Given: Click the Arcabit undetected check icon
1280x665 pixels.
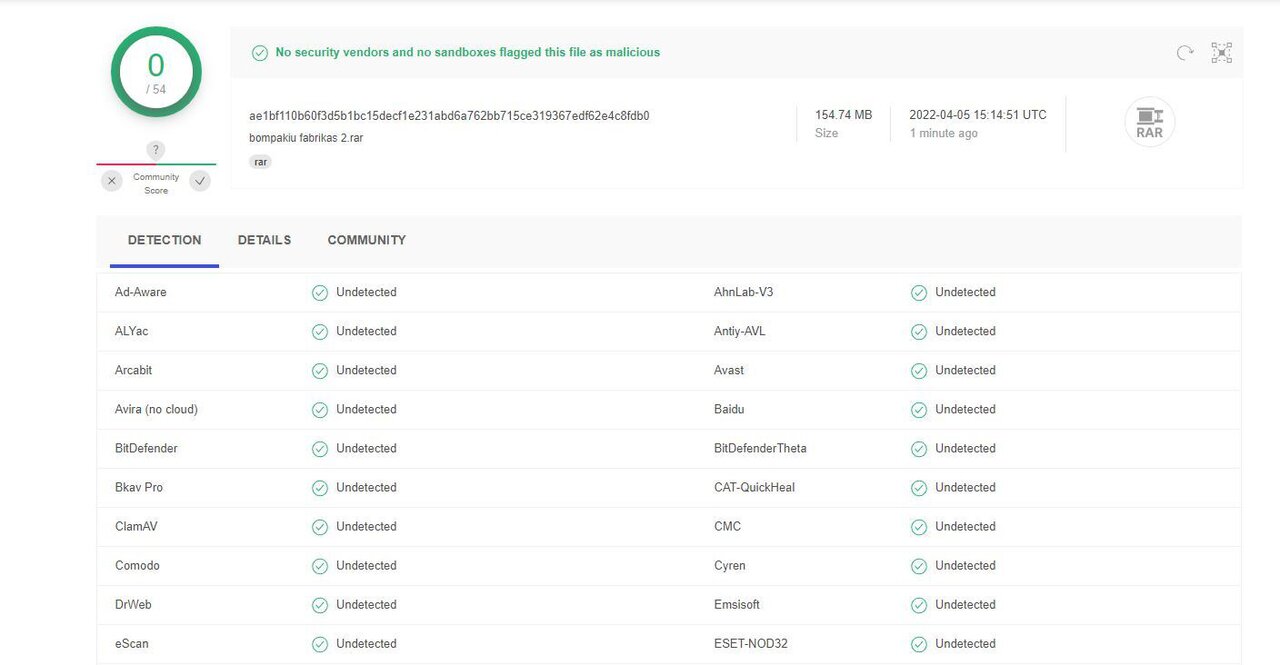Looking at the screenshot, I should point(320,371).
